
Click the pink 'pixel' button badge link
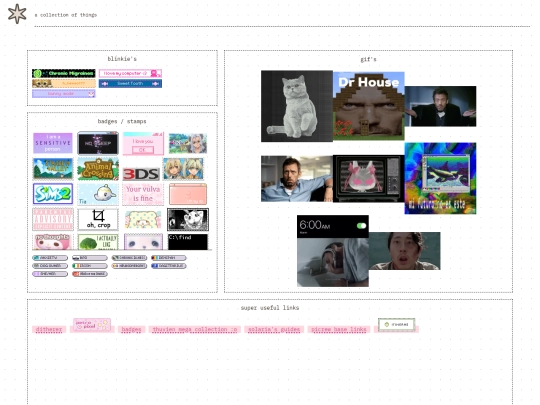coord(92,325)
